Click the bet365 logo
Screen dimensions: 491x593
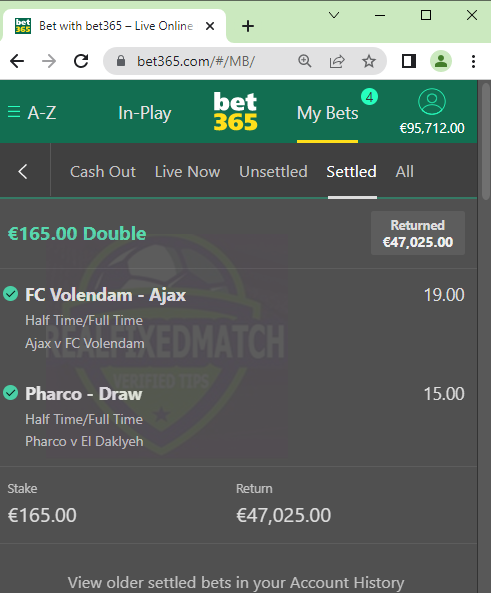pos(235,111)
